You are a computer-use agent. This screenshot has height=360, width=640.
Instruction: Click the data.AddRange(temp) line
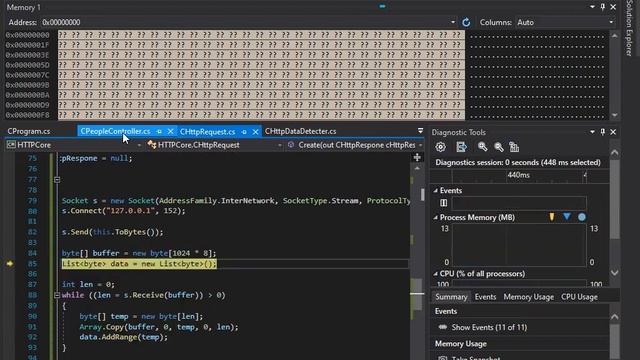coord(124,337)
